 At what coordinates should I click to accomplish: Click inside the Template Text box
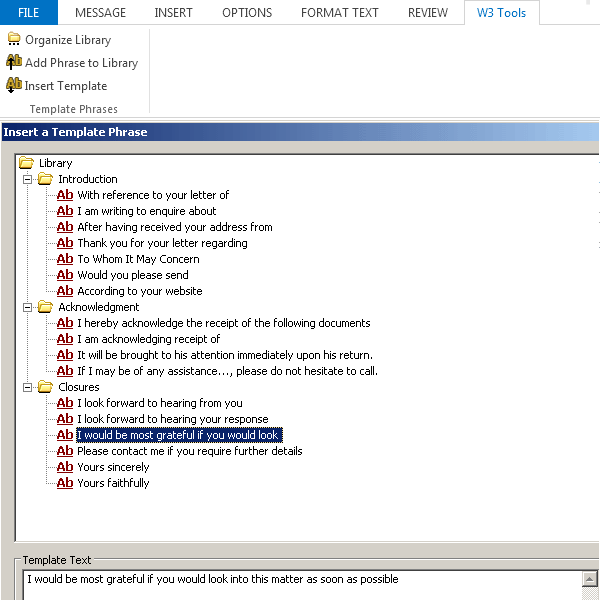(x=302, y=585)
